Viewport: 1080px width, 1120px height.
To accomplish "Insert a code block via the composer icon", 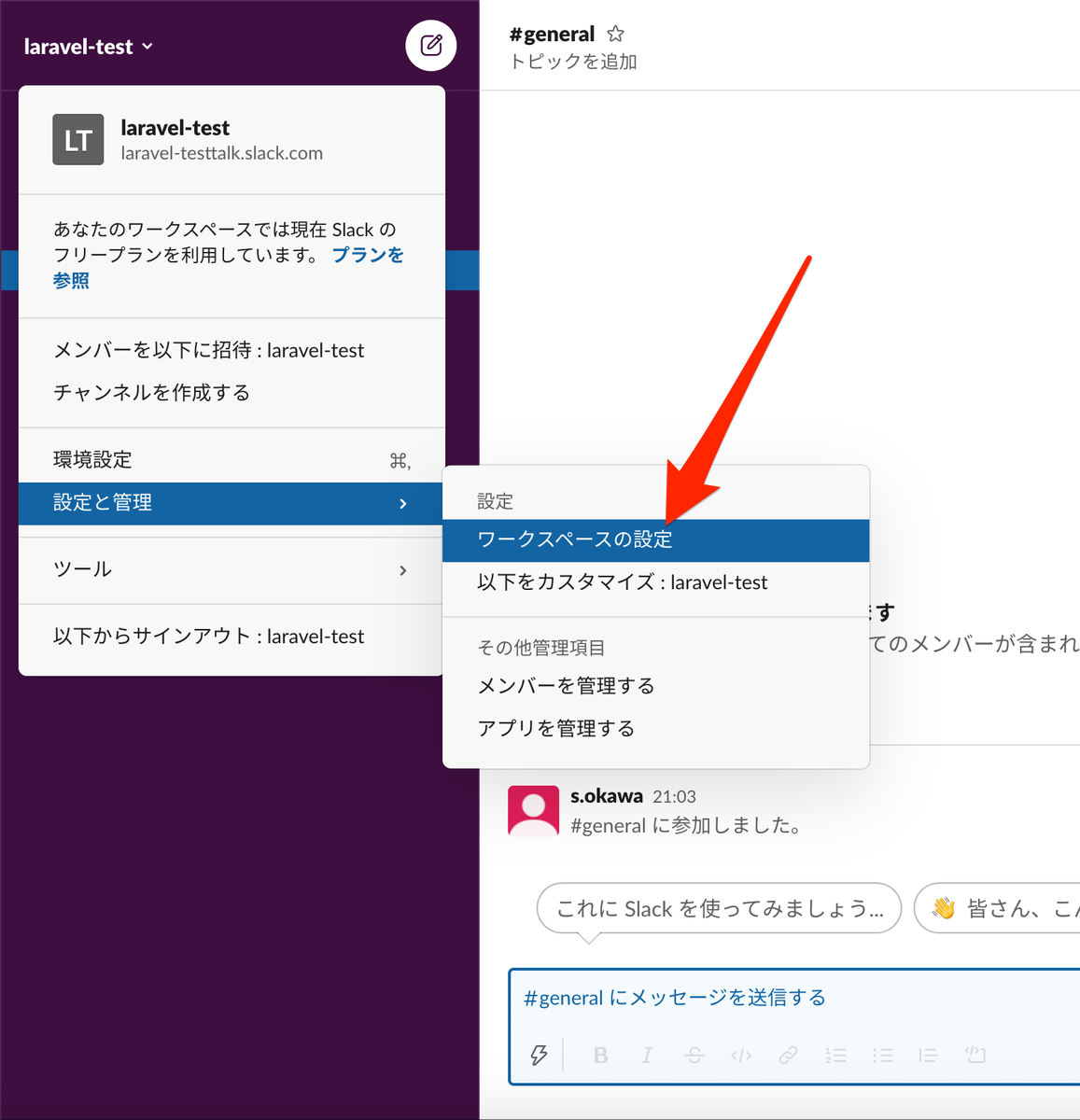I will coord(975,1055).
